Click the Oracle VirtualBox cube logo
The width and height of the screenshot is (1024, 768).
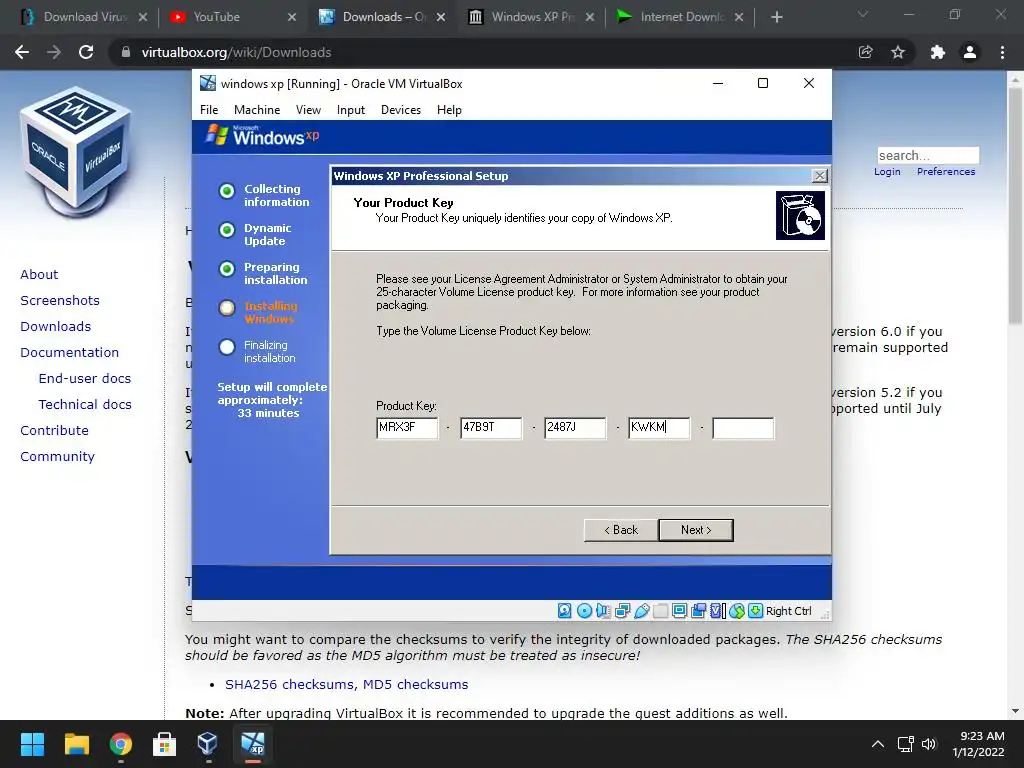coord(75,152)
